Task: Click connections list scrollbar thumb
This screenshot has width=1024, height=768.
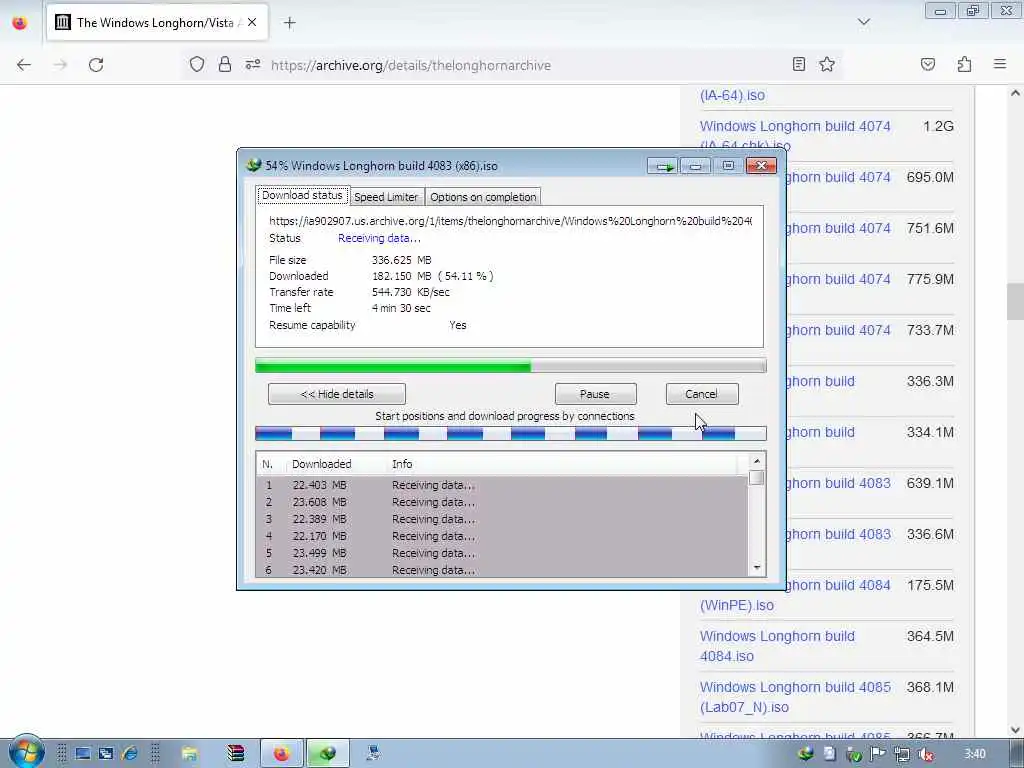Action: tap(757, 477)
